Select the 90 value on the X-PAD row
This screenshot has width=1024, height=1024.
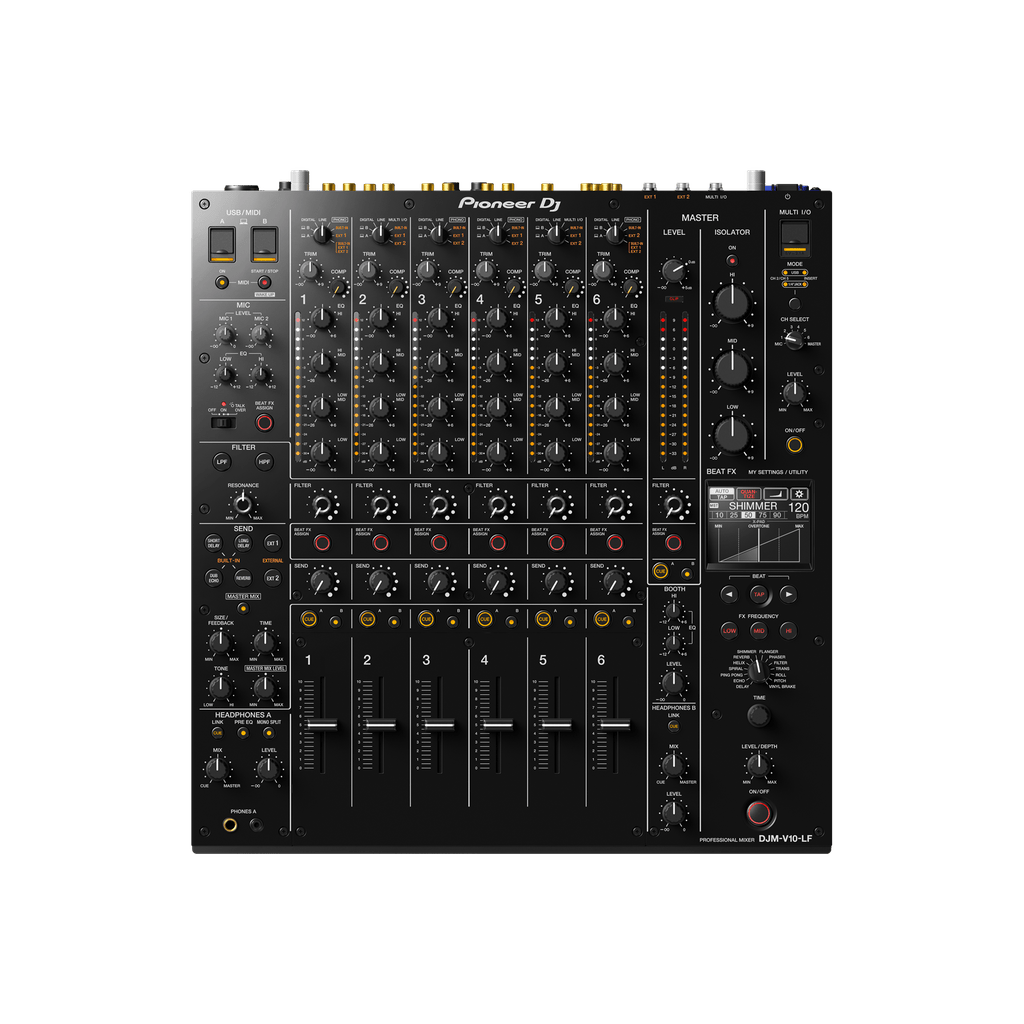(x=776, y=515)
